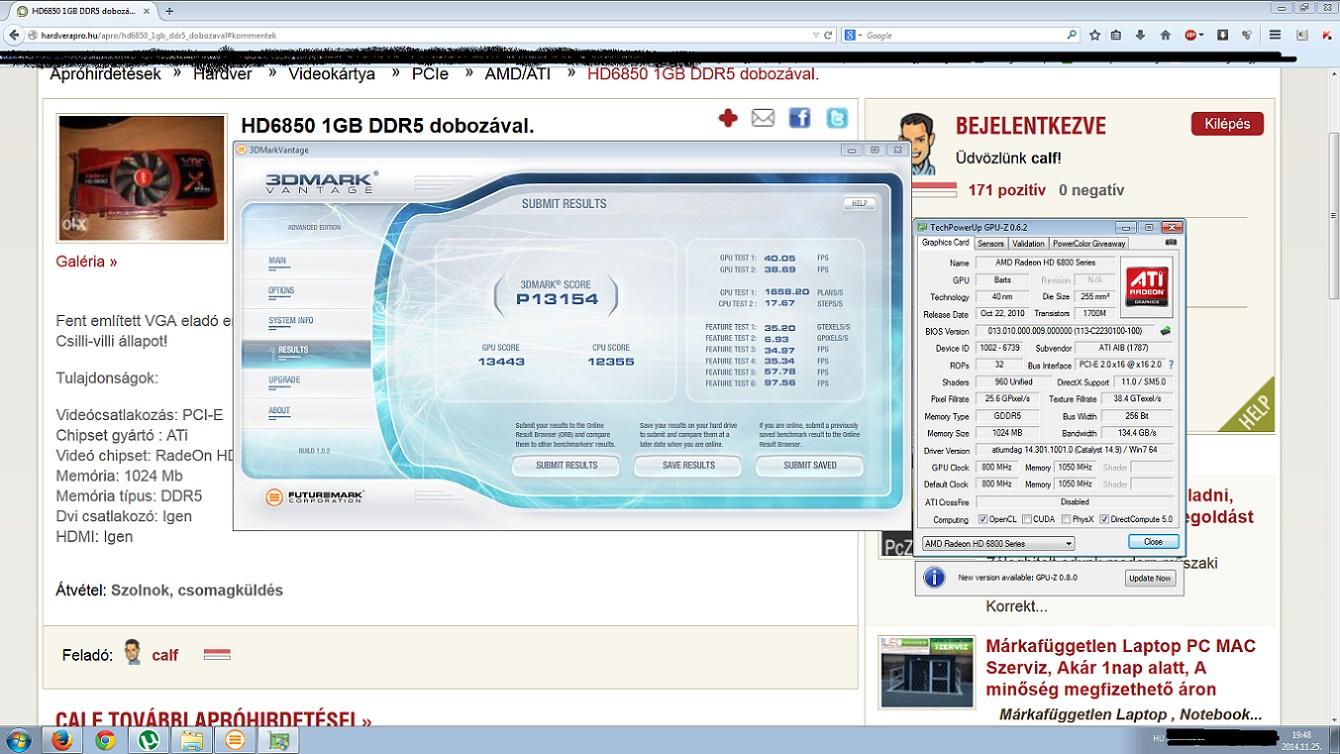Viewport: 1340px width, 754px height.
Task: Click the red plus icon next to ad title
Action: pos(728,118)
